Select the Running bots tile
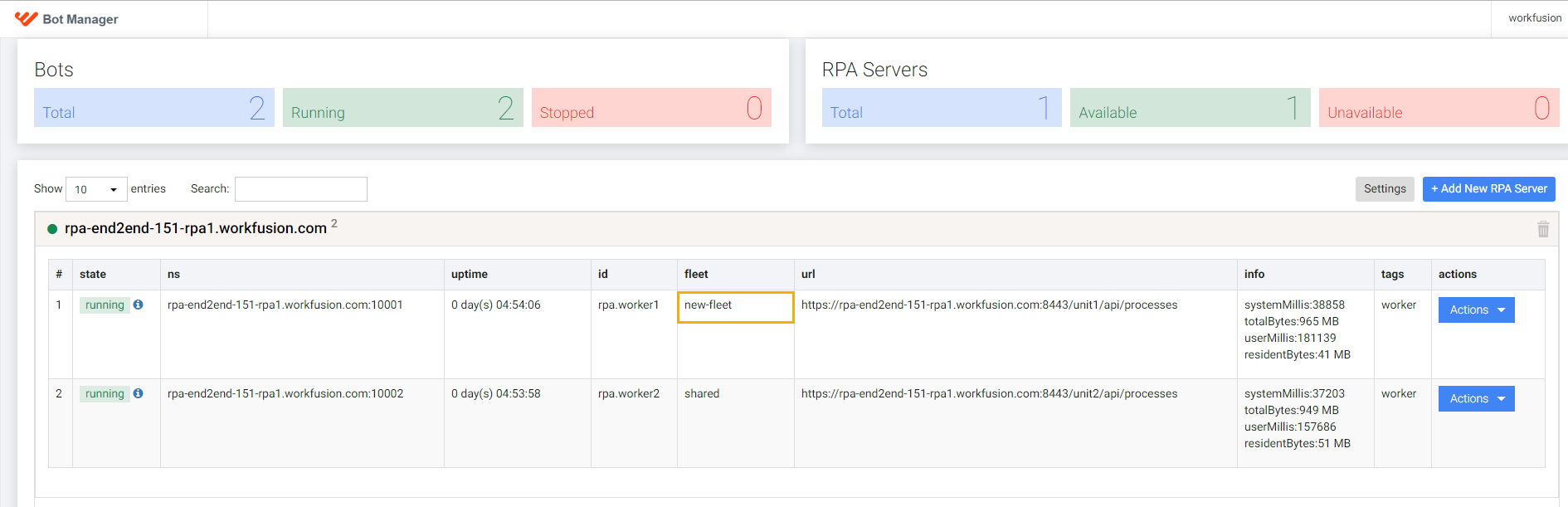Image resolution: width=1568 pixels, height=507 pixels. [x=403, y=108]
